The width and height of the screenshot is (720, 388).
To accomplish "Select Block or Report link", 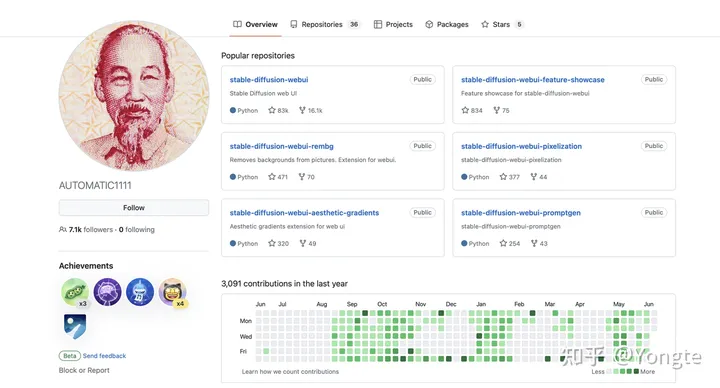I will (x=84, y=370).
